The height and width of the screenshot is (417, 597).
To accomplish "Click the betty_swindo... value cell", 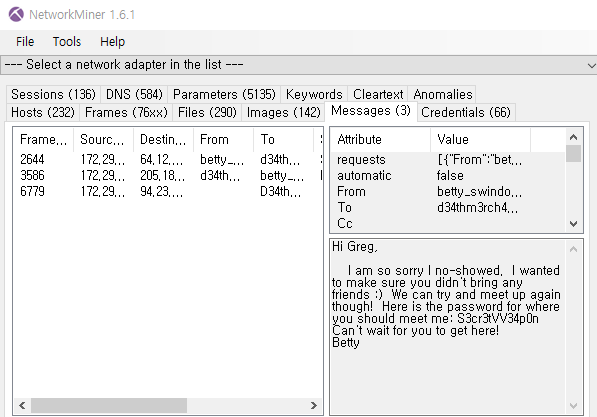I will tap(479, 191).
